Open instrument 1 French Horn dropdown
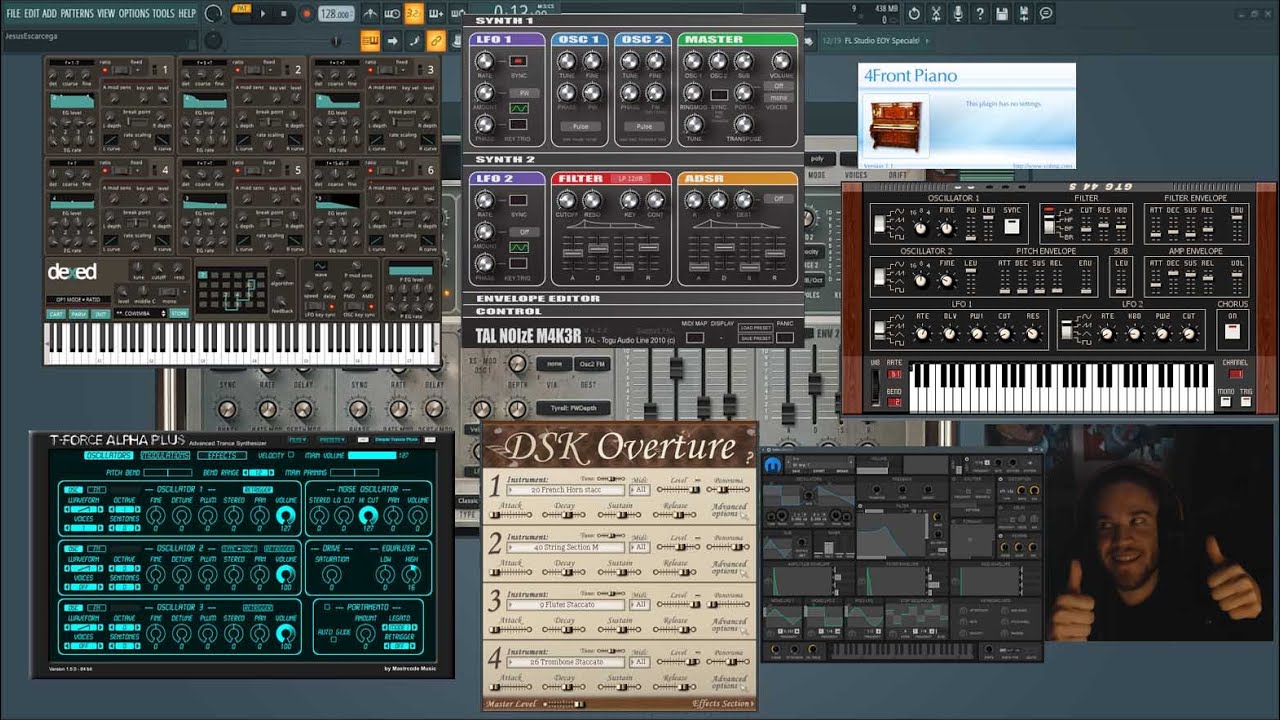Screen dimensions: 1280x720 point(565,489)
